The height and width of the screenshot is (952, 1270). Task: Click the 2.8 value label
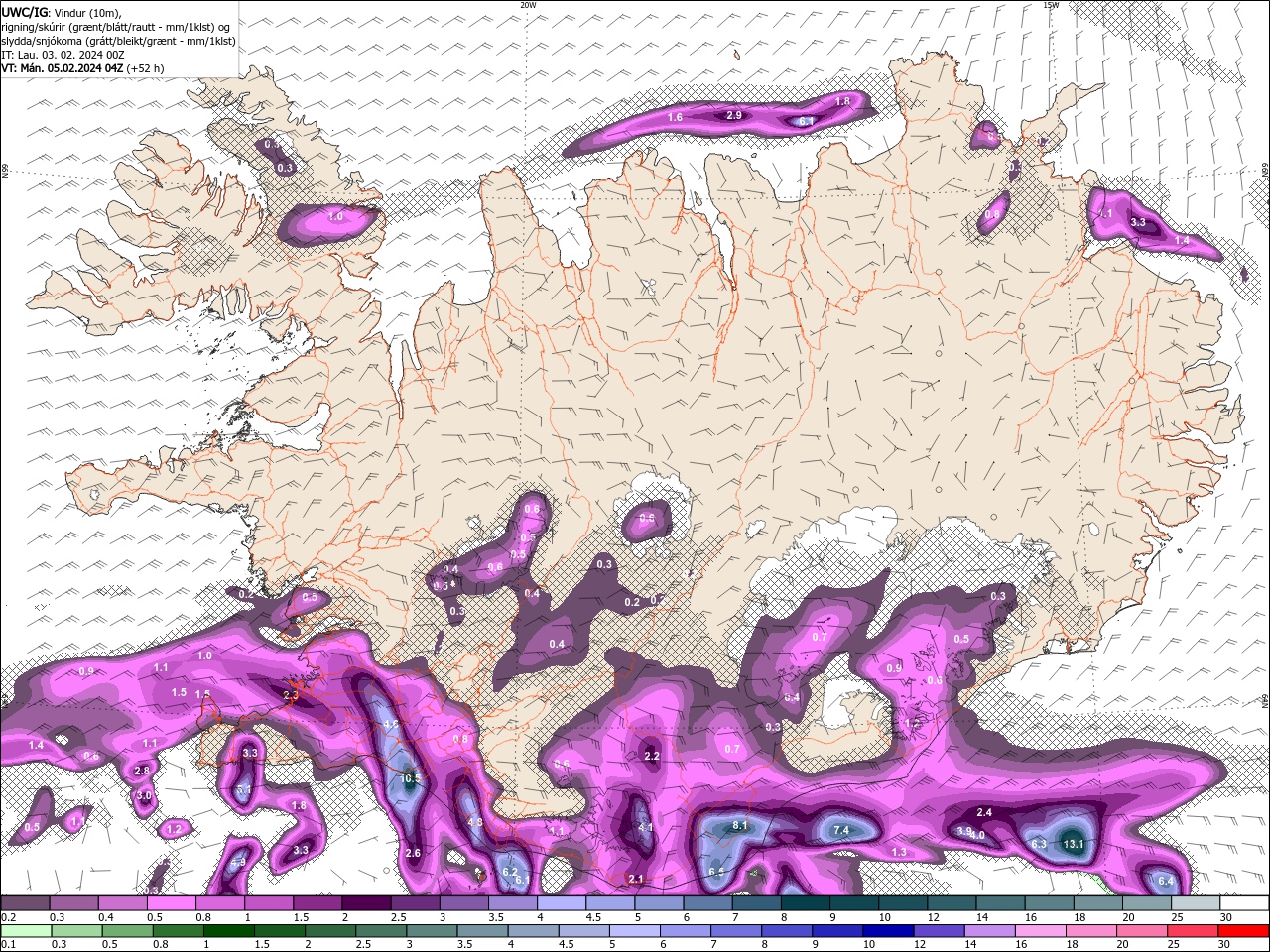[x=142, y=771]
